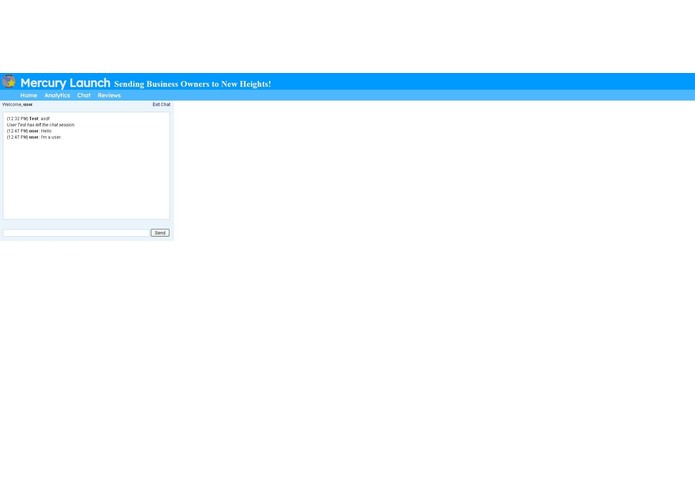Focus the chat message input field

[x=76, y=233]
